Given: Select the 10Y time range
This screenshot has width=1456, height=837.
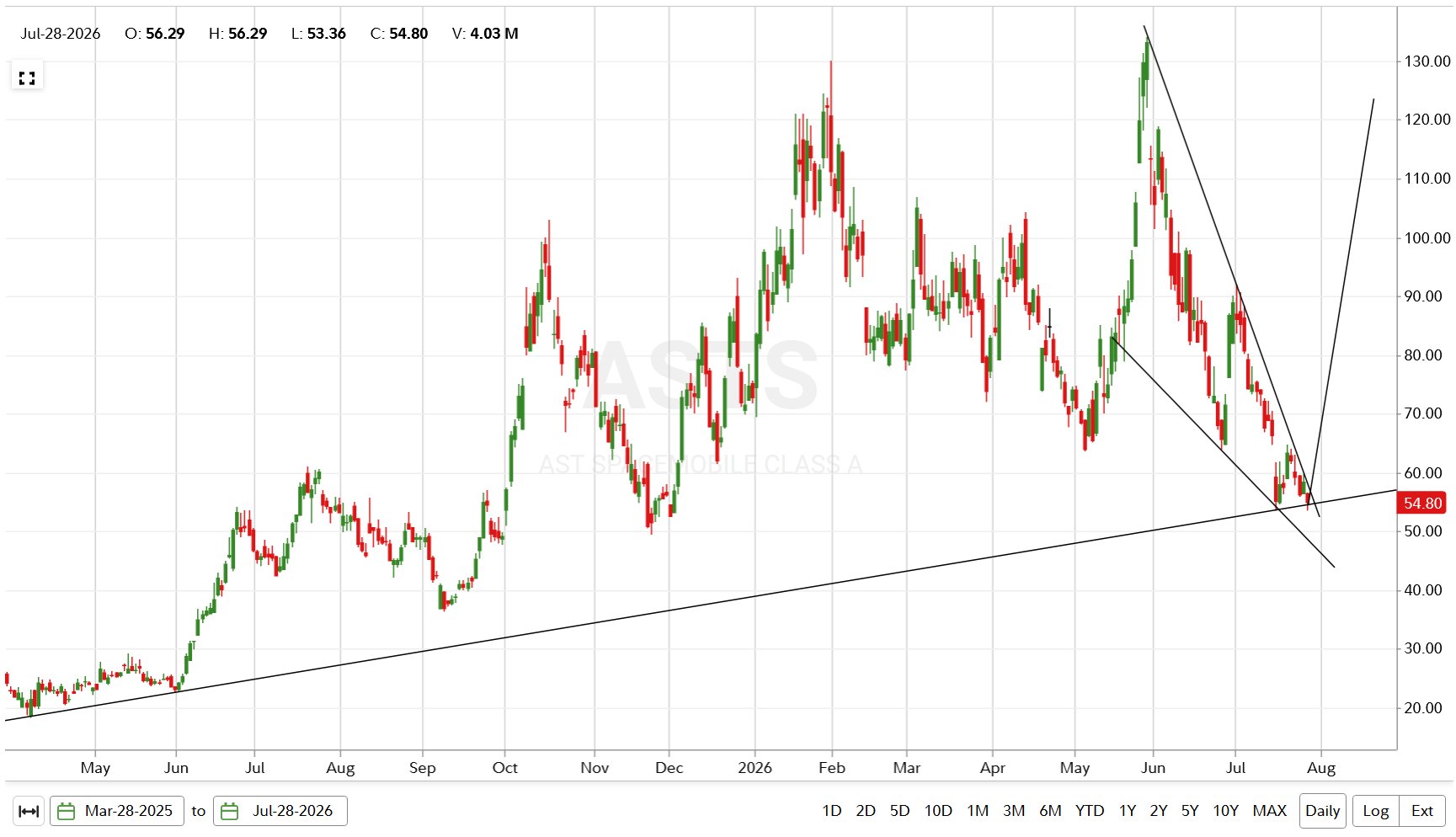Looking at the screenshot, I should tap(1226, 811).
